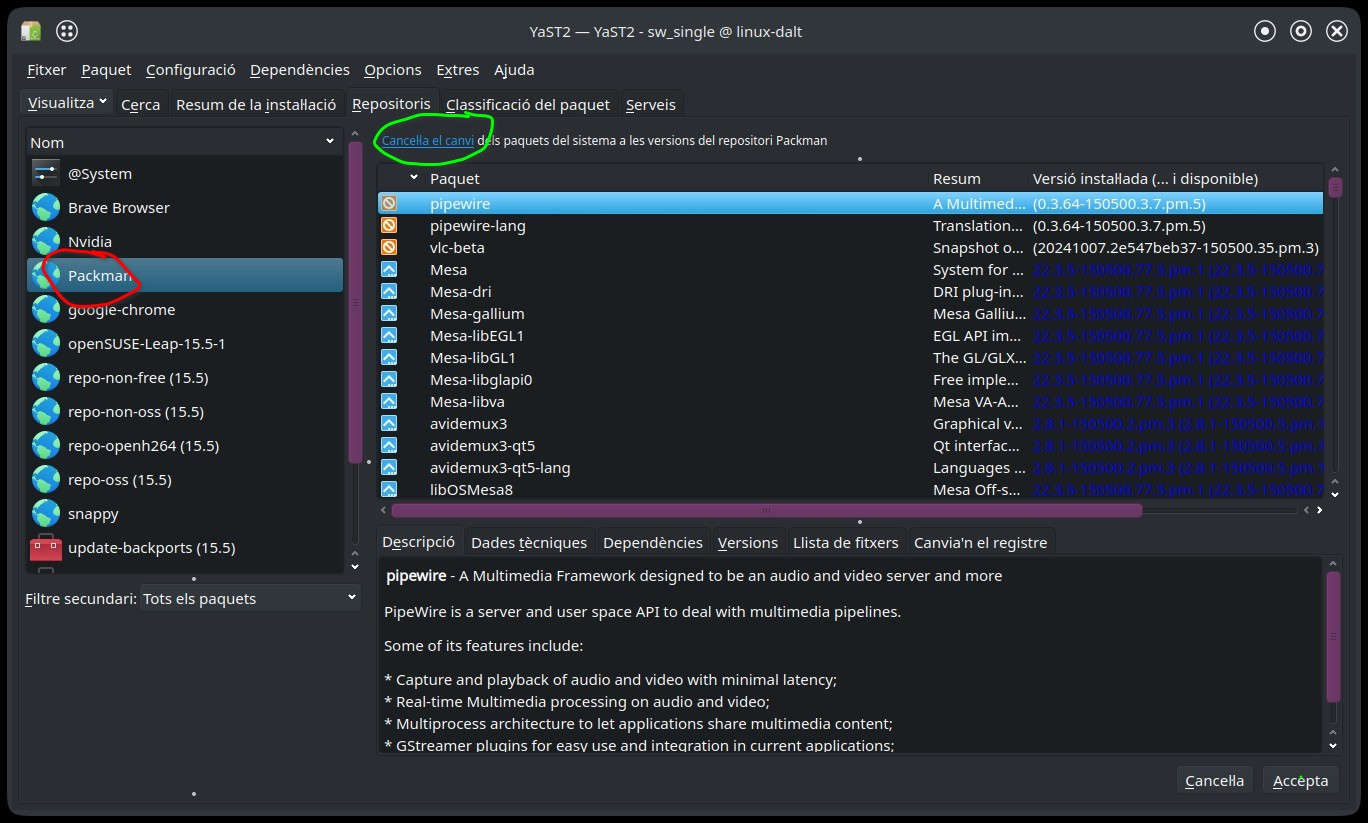Select the Brave Browser repository globe icon
Screen dimensions: 1368x823
(46, 207)
